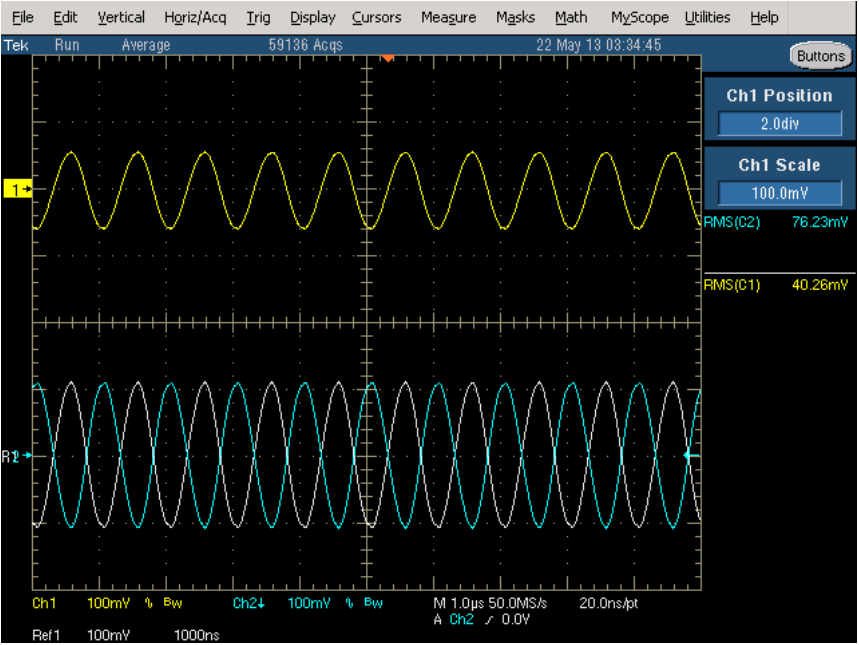Click the Ch1 Position value field
This screenshot has width=859, height=645.
click(780, 123)
